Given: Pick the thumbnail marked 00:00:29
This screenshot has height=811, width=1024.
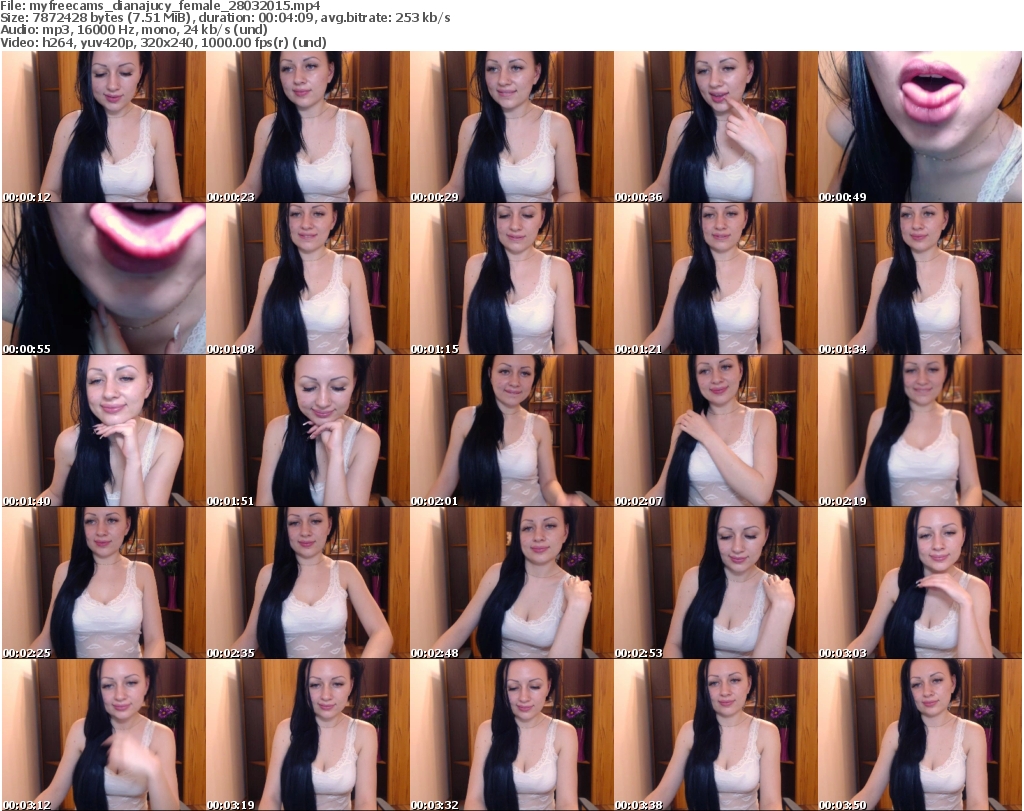Looking at the screenshot, I should [x=511, y=127].
